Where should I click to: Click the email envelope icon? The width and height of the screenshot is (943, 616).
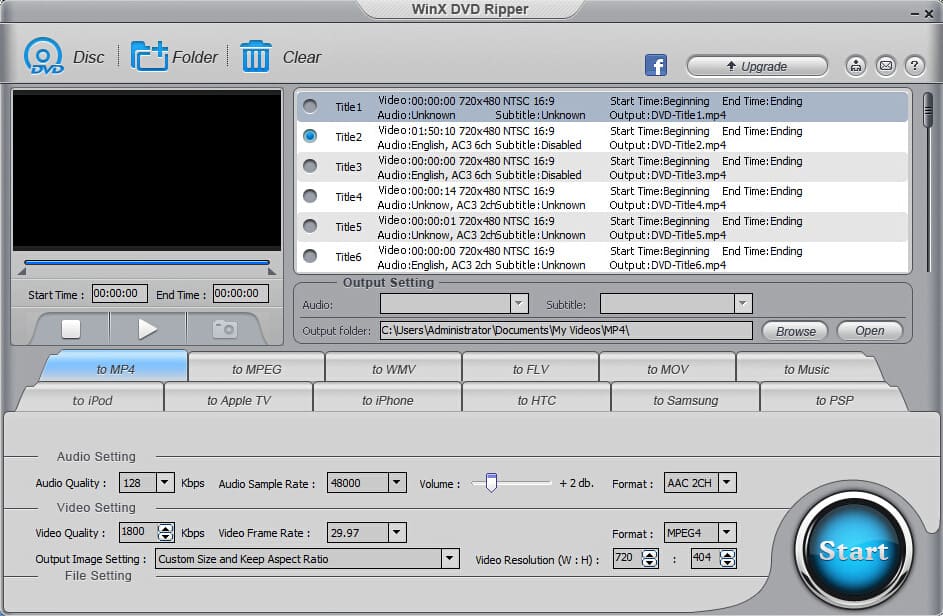[885, 66]
